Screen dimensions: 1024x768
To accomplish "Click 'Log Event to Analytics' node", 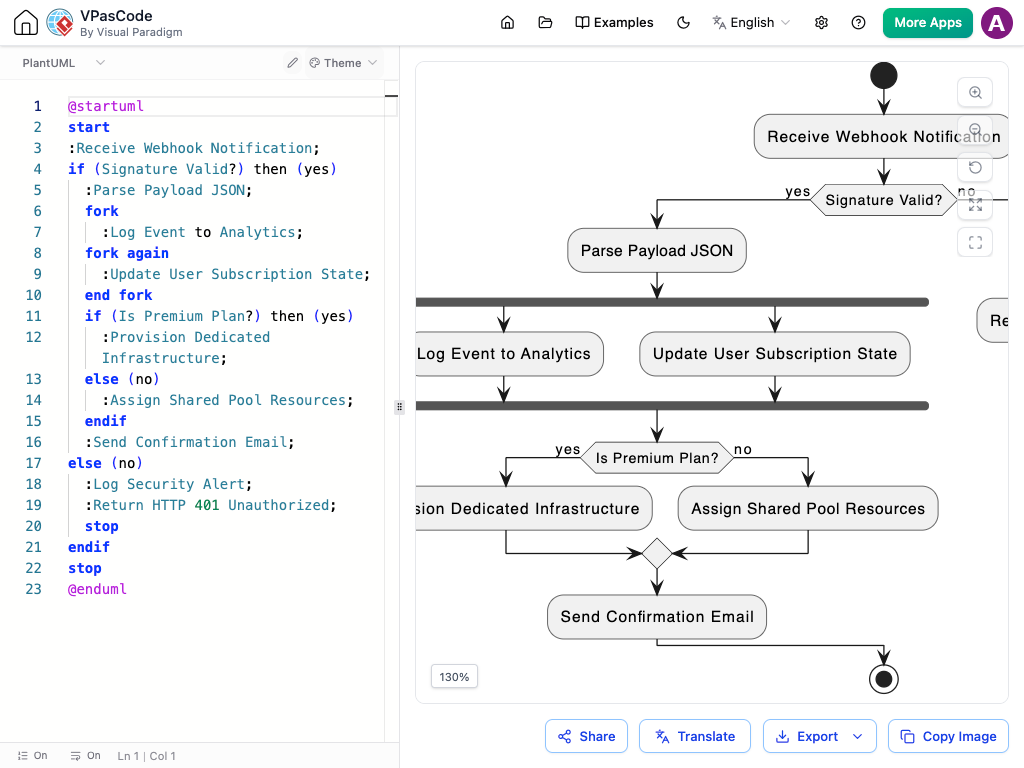I will [x=509, y=354].
